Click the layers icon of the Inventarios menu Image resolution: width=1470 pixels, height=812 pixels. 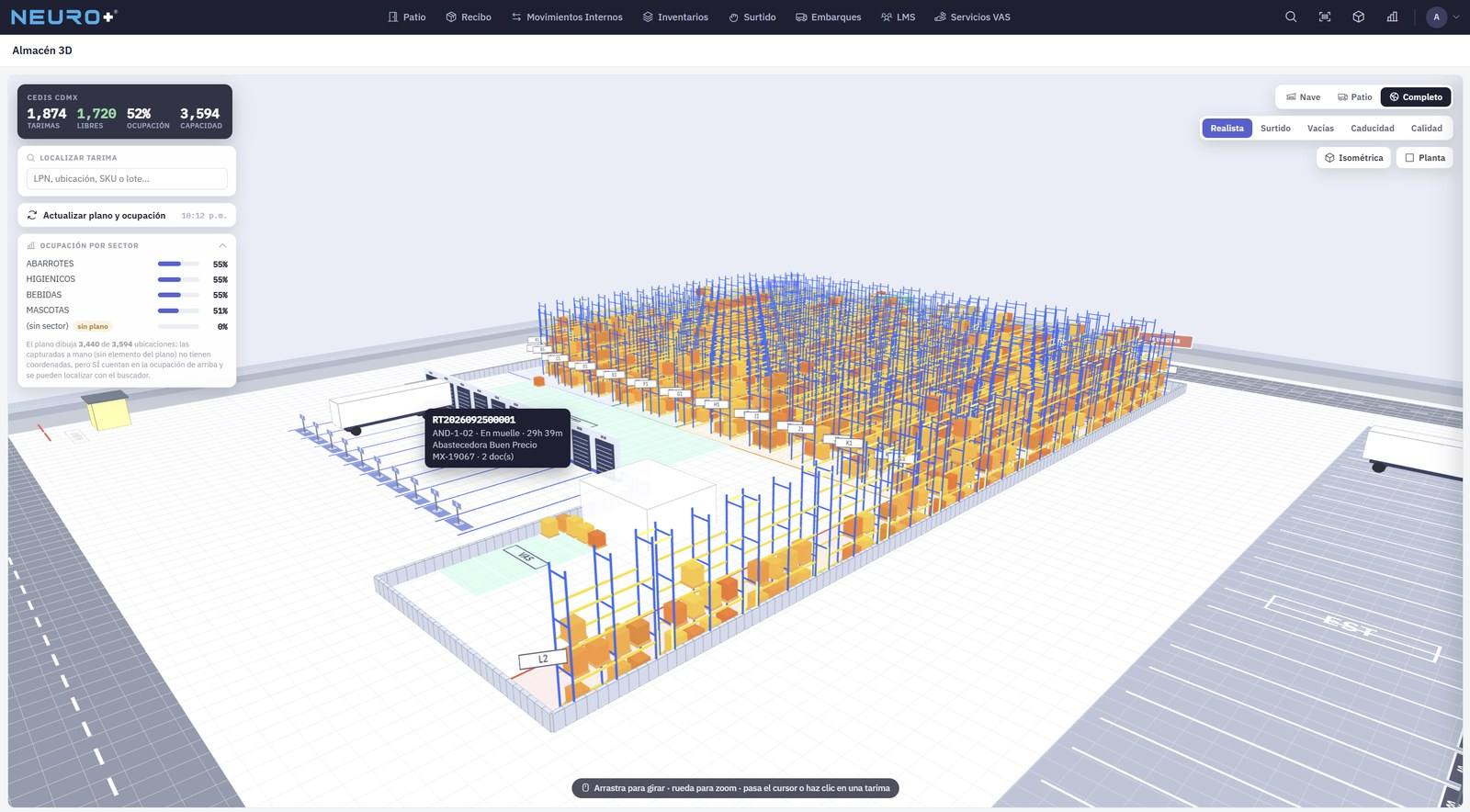pos(648,17)
